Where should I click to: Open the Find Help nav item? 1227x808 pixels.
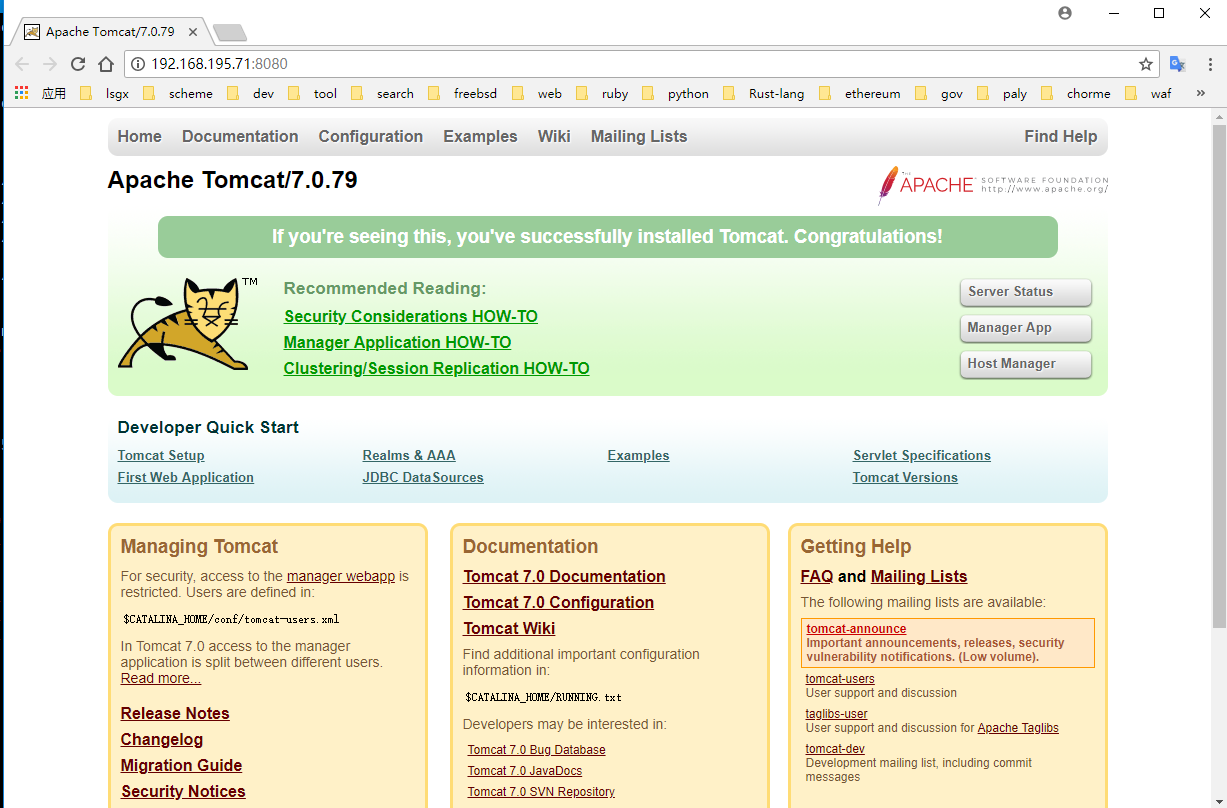coord(1060,137)
